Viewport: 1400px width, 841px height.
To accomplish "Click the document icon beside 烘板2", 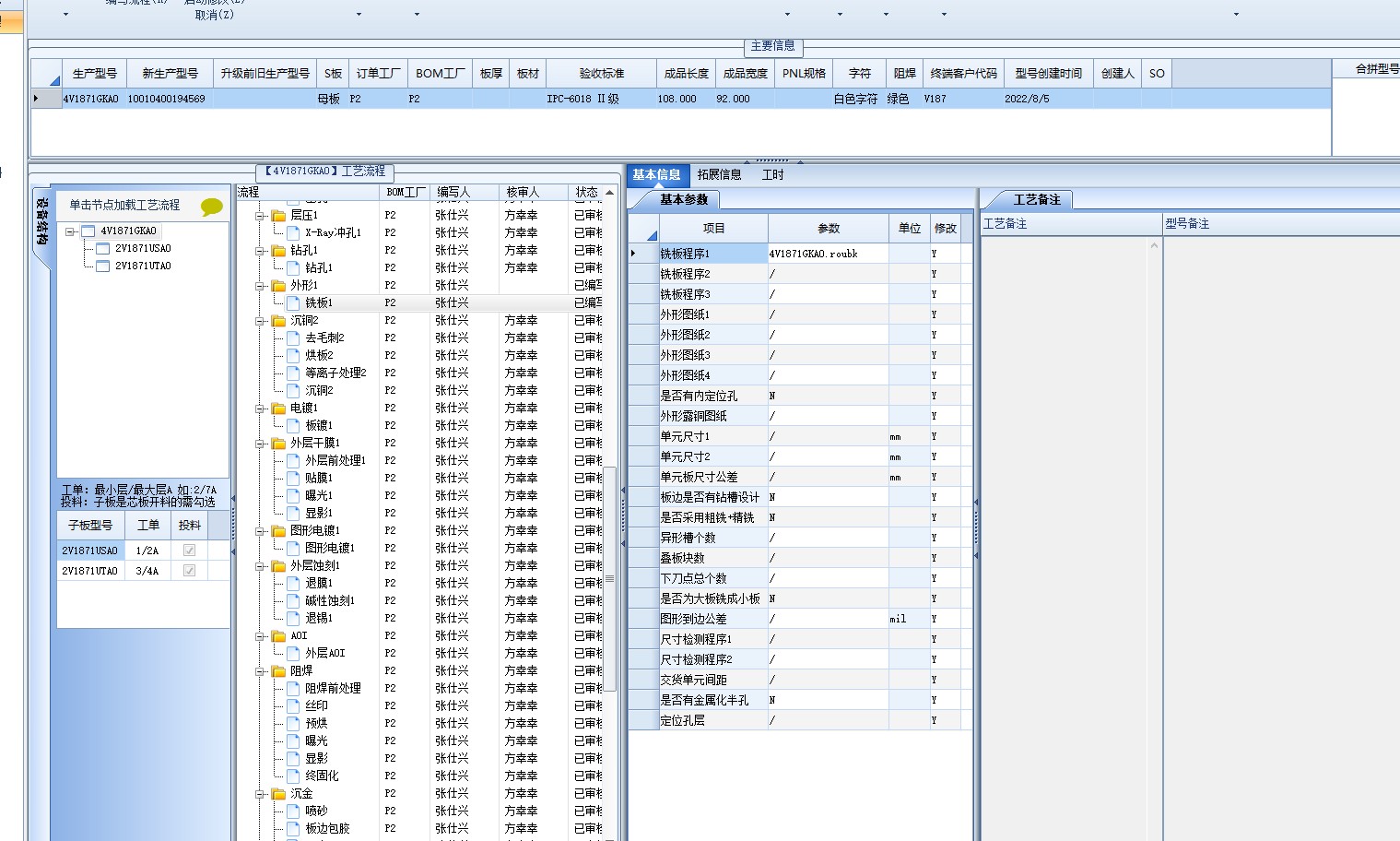I will point(293,355).
